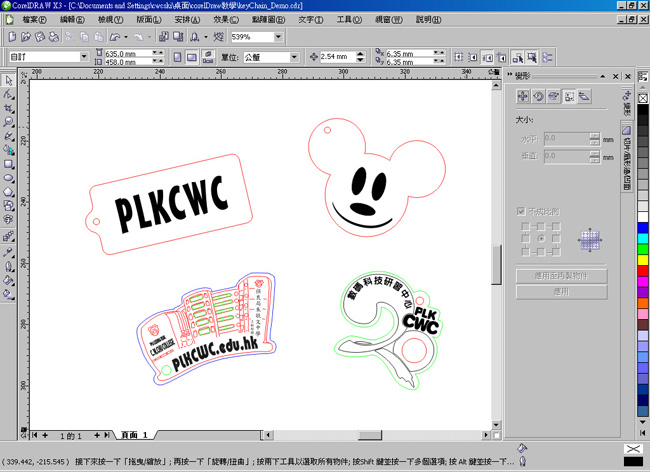Select the Zoom magnifier tool
This screenshot has height=472, width=650.
8,122
